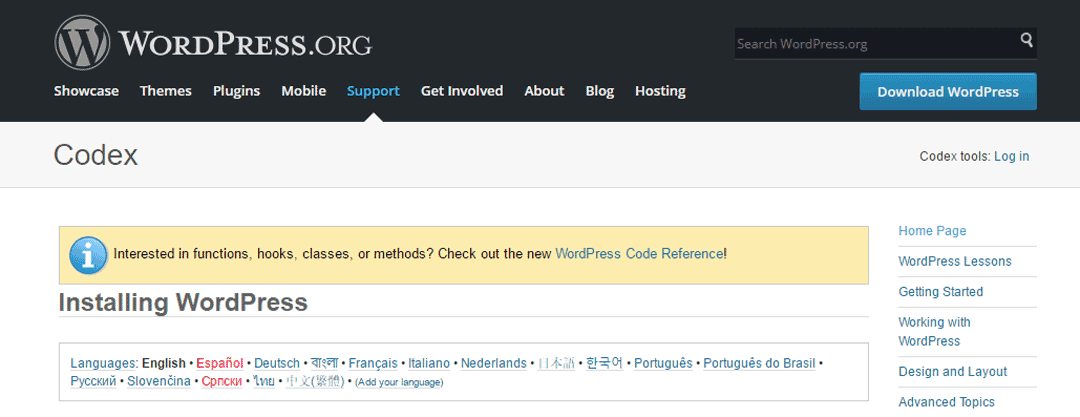
Task: Select the 日本語 language link
Action: tap(557, 363)
